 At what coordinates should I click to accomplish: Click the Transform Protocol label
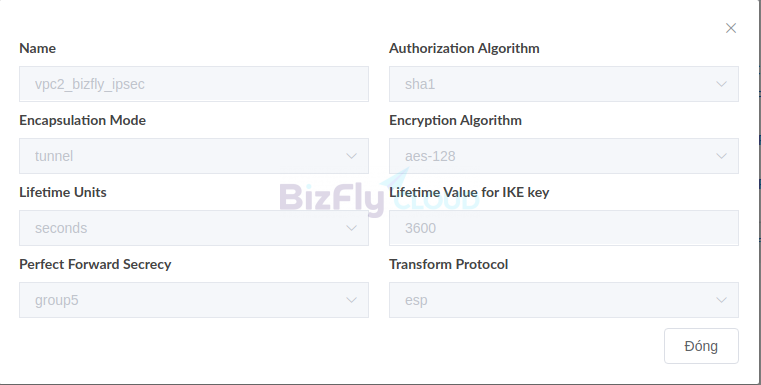(448, 264)
